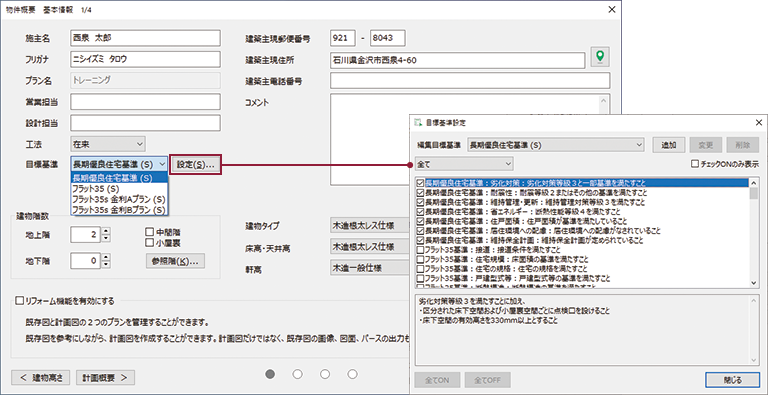
Task: Click the 閉じる button
Action: 733,379
